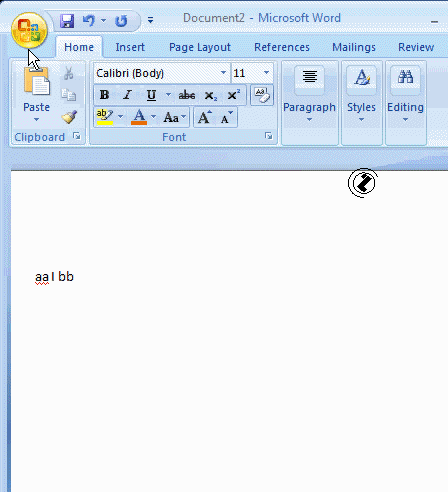The image size is (448, 492).
Task: Expand the font name dropdown arrow
Action: (x=224, y=73)
